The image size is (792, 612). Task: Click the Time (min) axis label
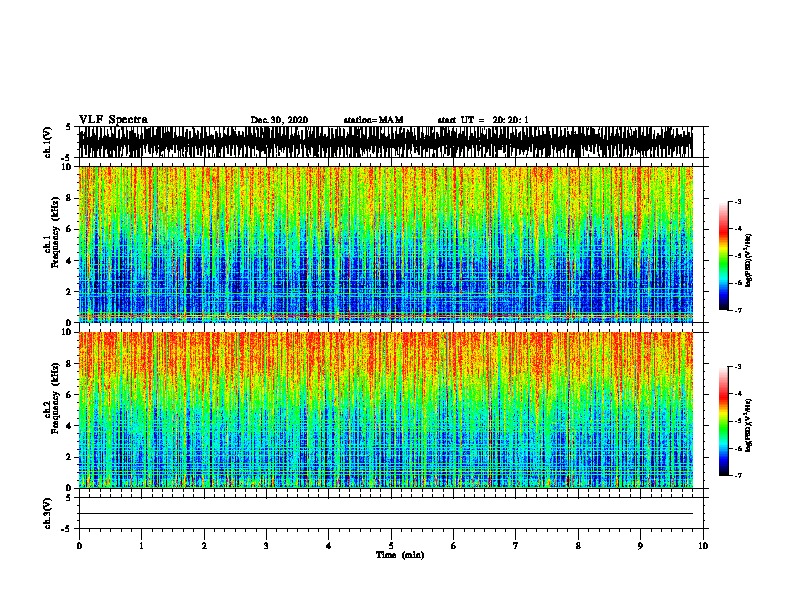[x=400, y=555]
